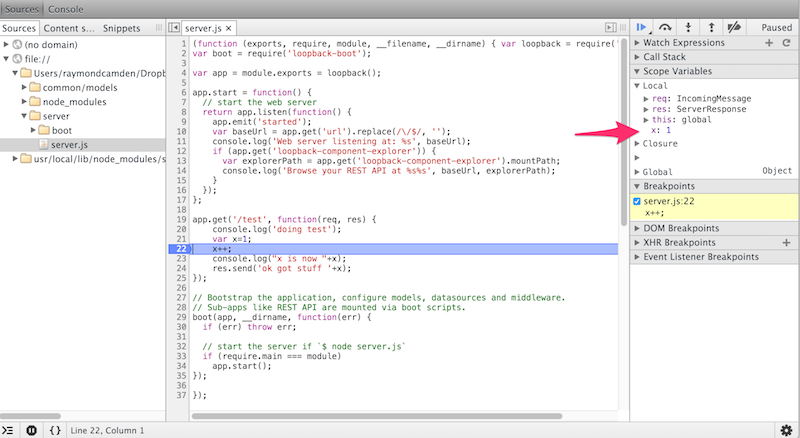Toggle pause on exceptions icon

[x=32, y=430]
